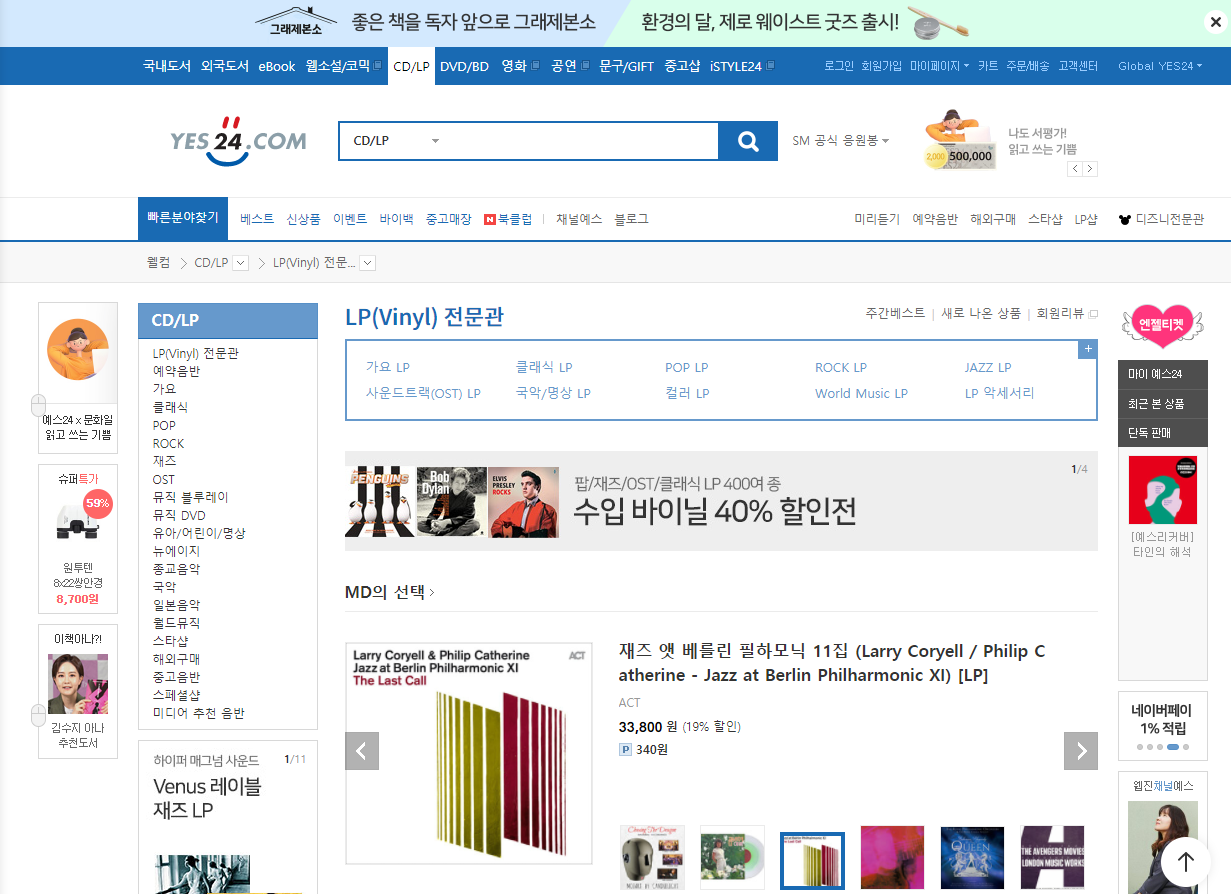Go to next promo with small right arrow

click(x=1090, y=169)
